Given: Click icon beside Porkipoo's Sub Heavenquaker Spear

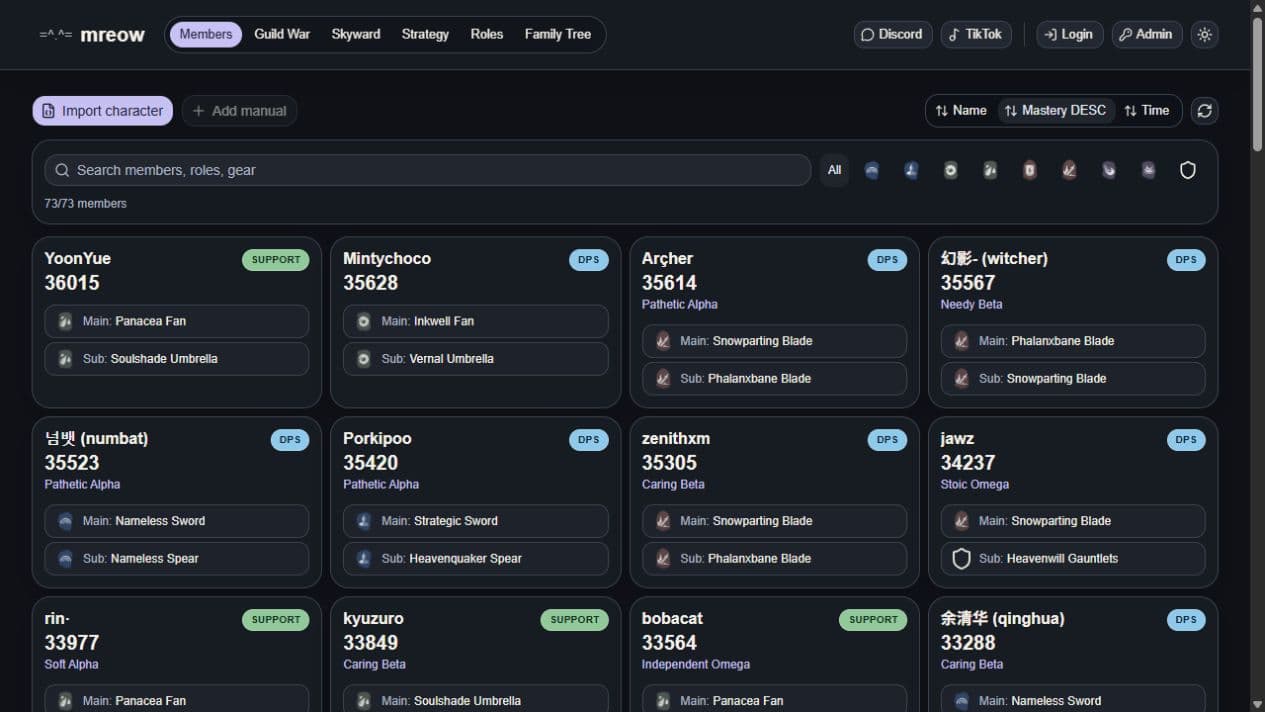Looking at the screenshot, I should (364, 559).
